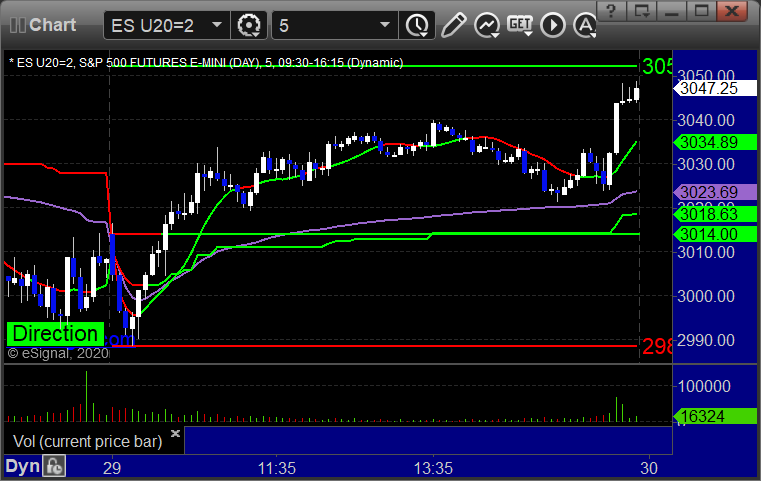Click the 2990.00 price axis label

(706, 341)
